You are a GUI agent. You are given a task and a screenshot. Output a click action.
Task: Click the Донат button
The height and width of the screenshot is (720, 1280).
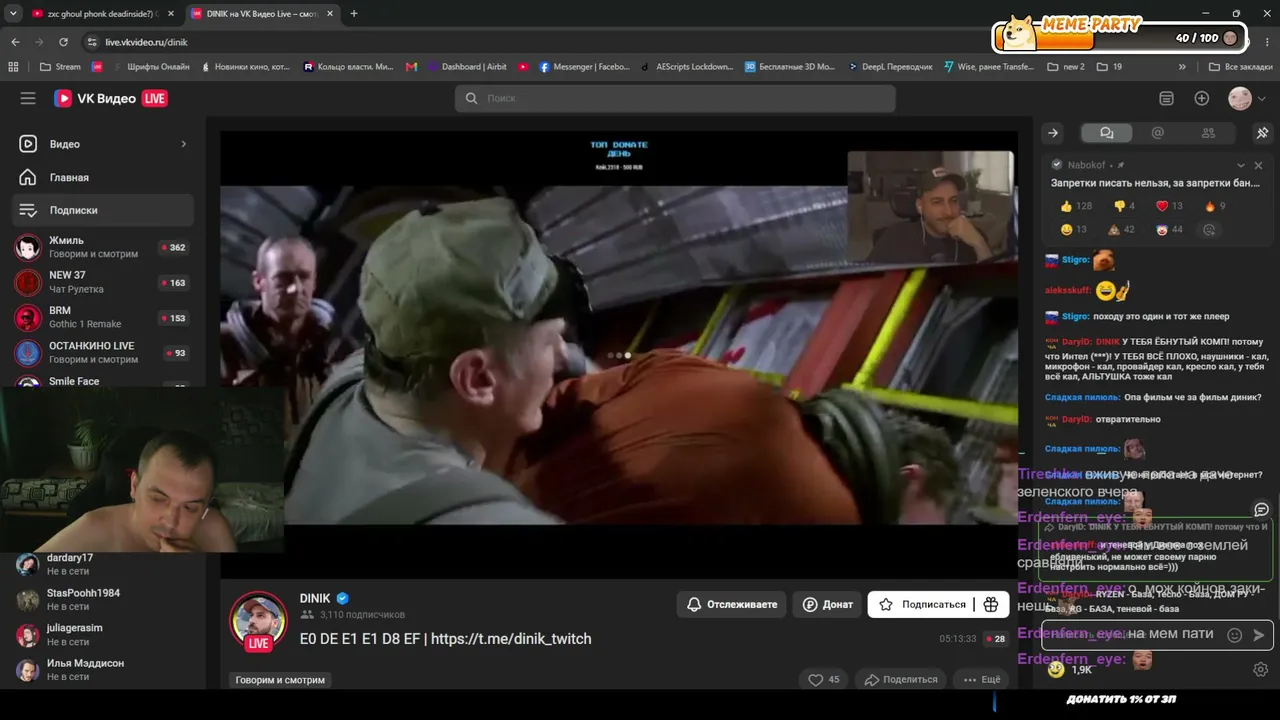[x=828, y=604]
